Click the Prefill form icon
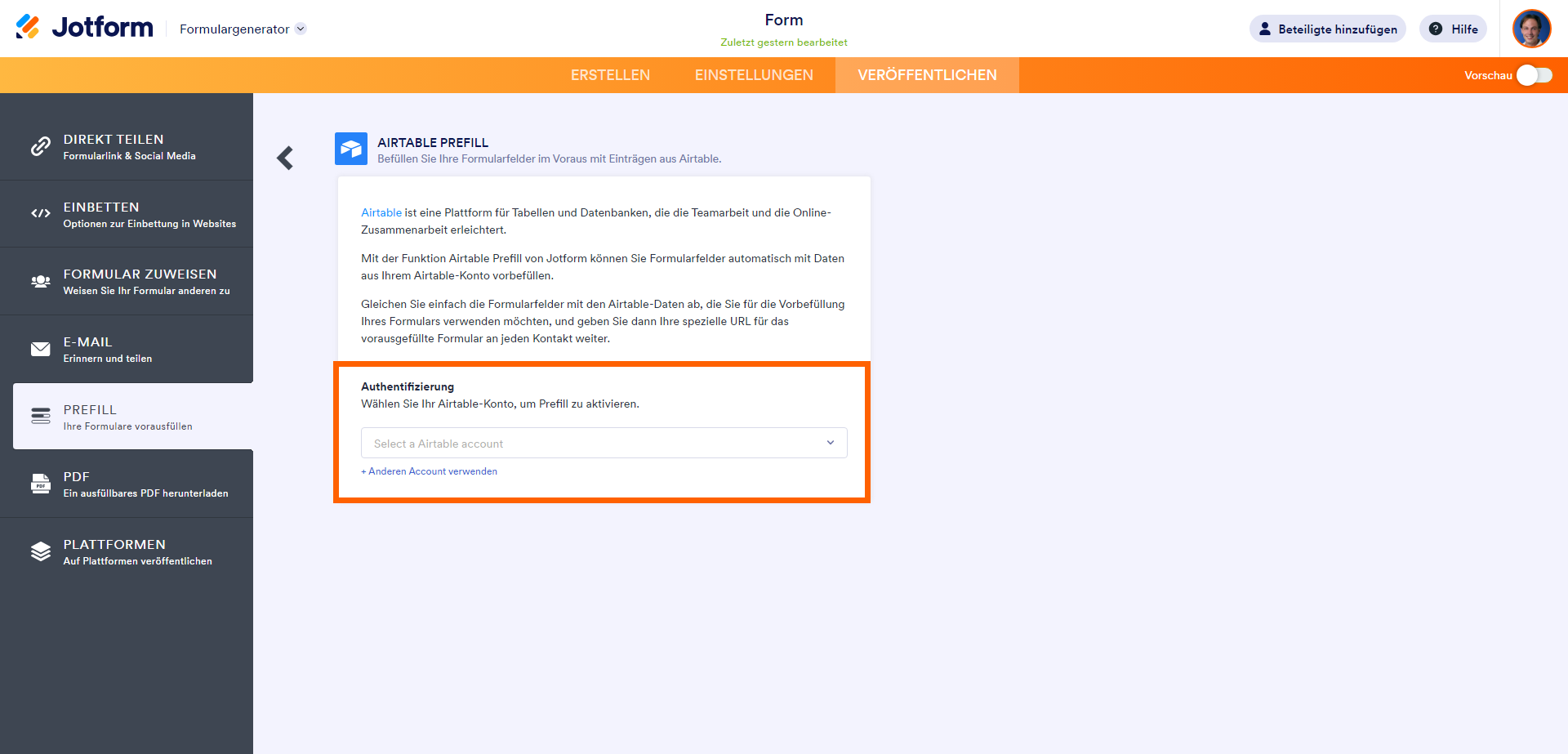 [x=41, y=416]
